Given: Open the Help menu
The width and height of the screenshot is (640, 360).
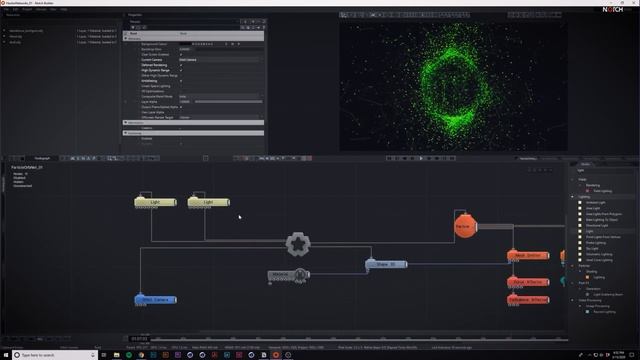Looking at the screenshot, I should point(64,9).
